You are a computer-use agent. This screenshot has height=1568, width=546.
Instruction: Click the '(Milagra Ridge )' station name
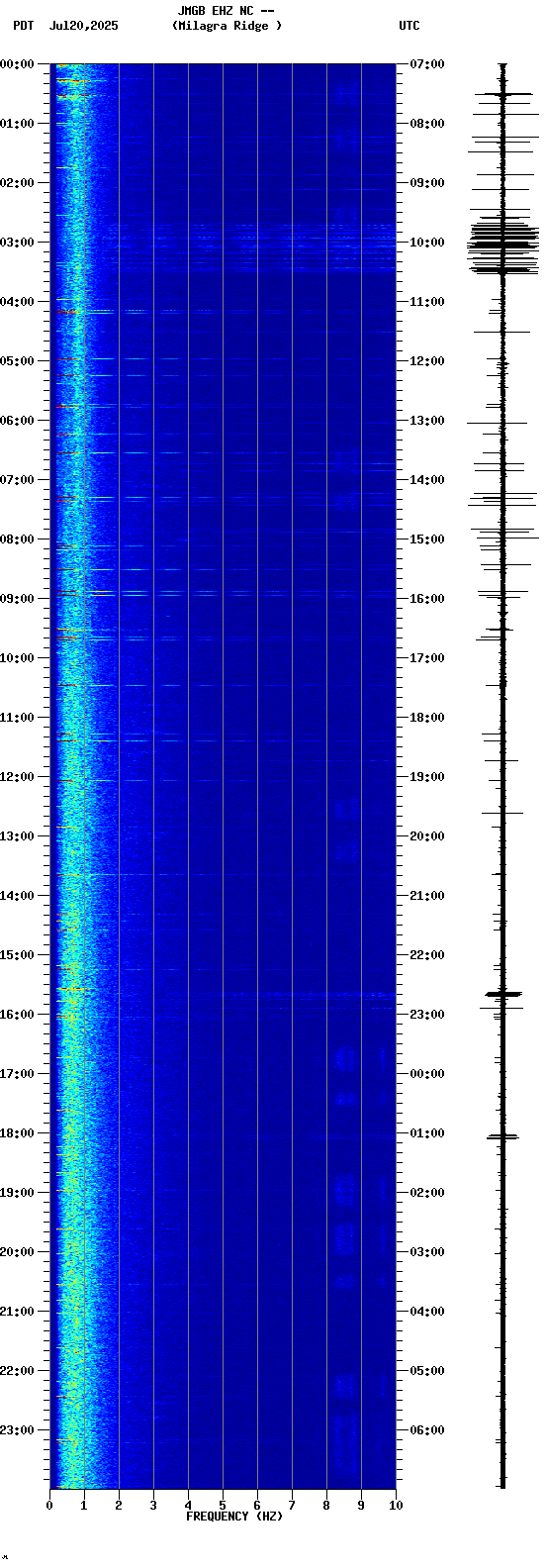click(227, 26)
